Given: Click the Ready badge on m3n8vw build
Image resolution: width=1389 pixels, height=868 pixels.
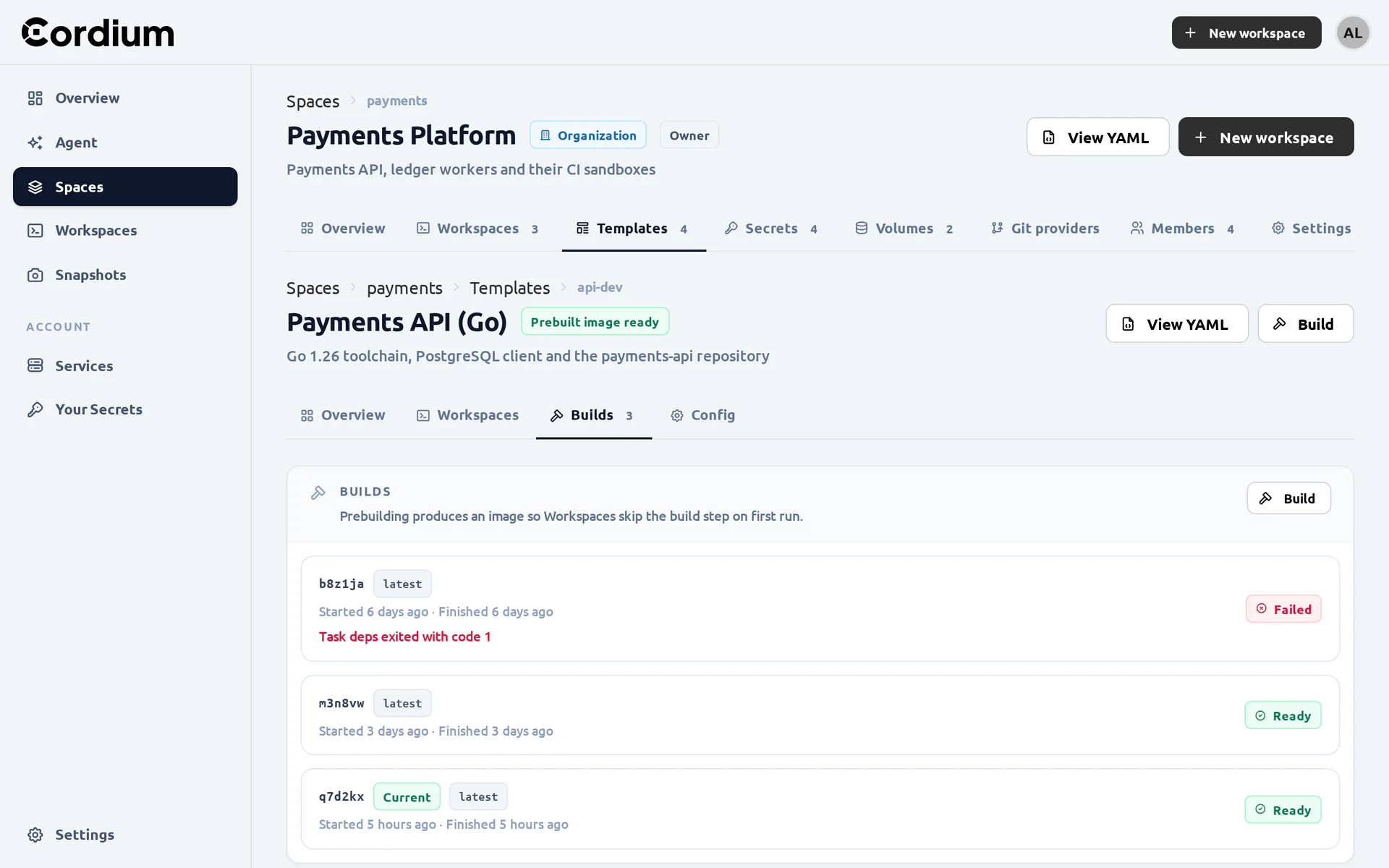Looking at the screenshot, I should point(1283,715).
